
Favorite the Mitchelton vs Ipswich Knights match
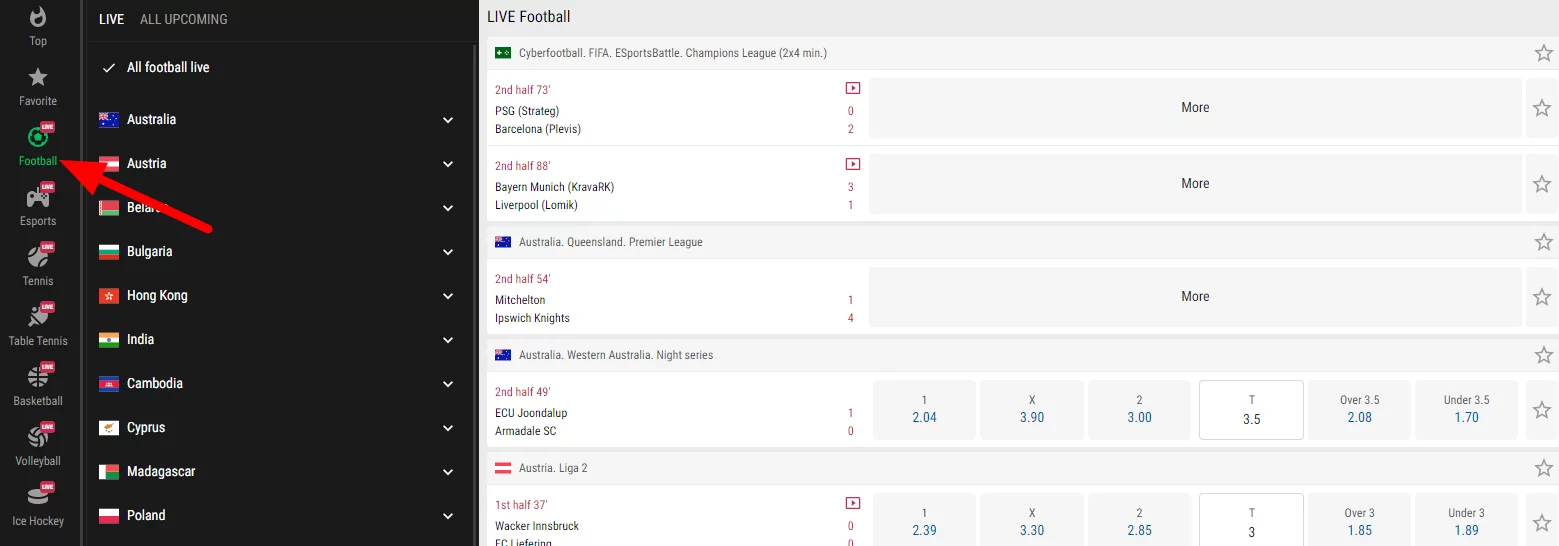1542,297
